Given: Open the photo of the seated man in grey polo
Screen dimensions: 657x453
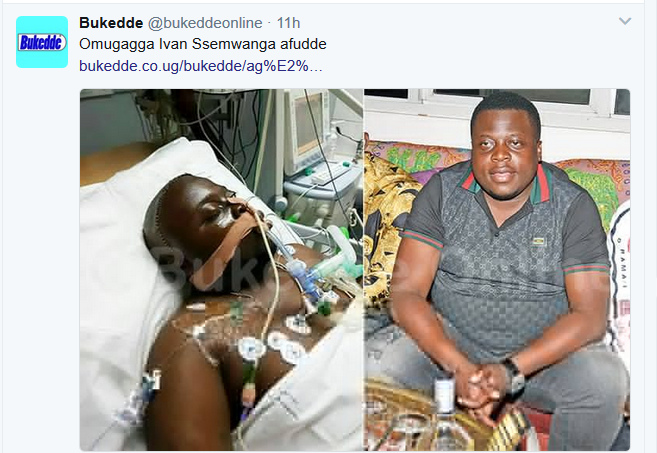Looking at the screenshot, I should pos(497,269).
